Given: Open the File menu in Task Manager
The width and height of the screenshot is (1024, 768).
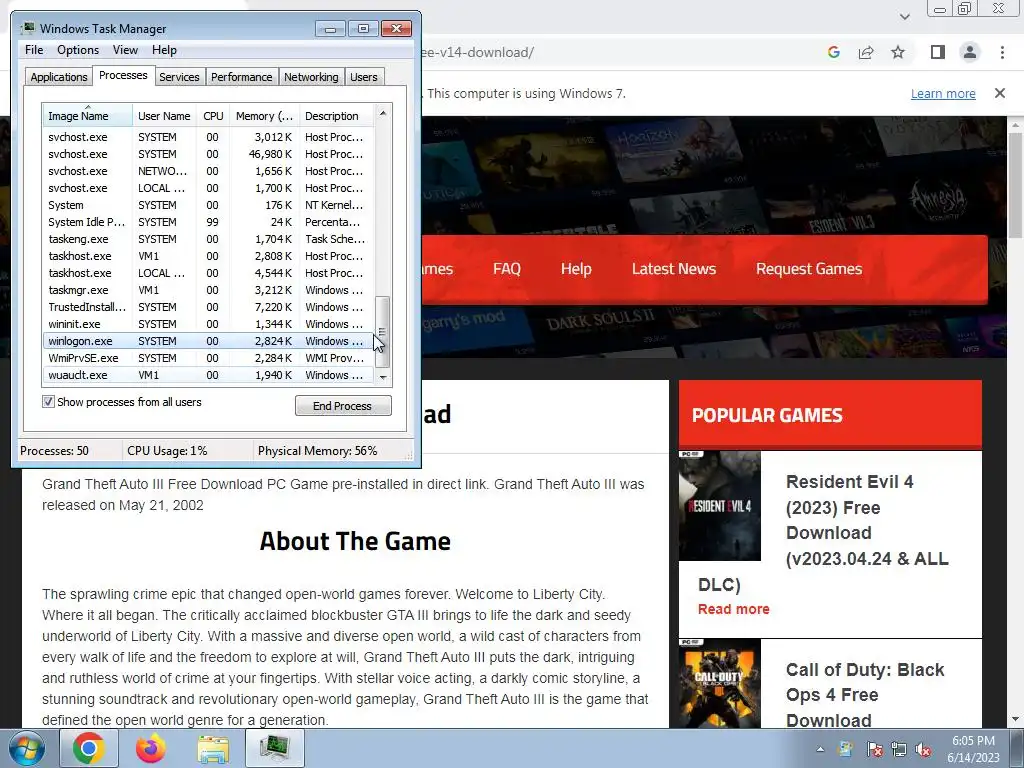Looking at the screenshot, I should click(x=34, y=50).
